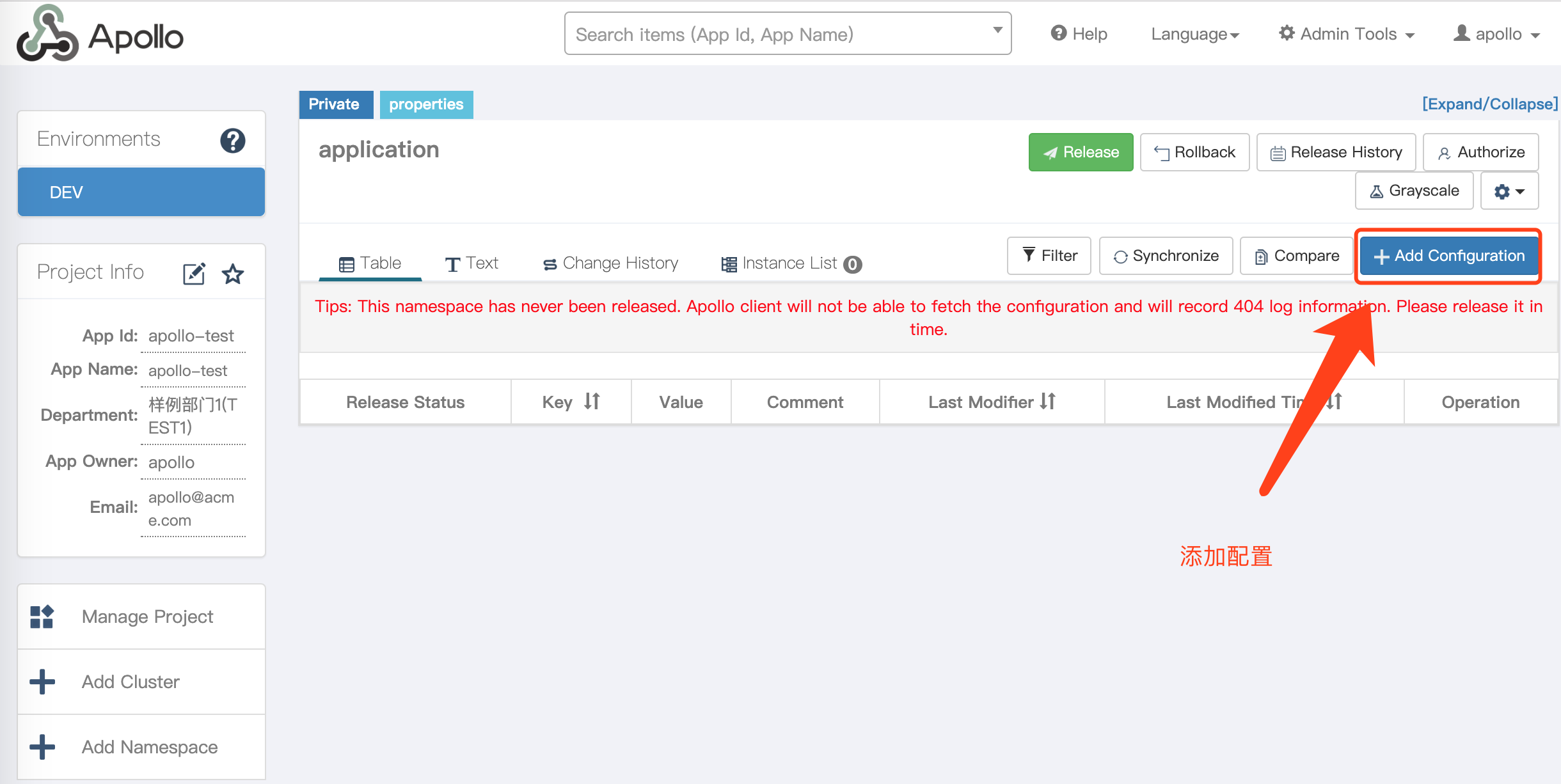Click the Private namespace label

pos(336,104)
